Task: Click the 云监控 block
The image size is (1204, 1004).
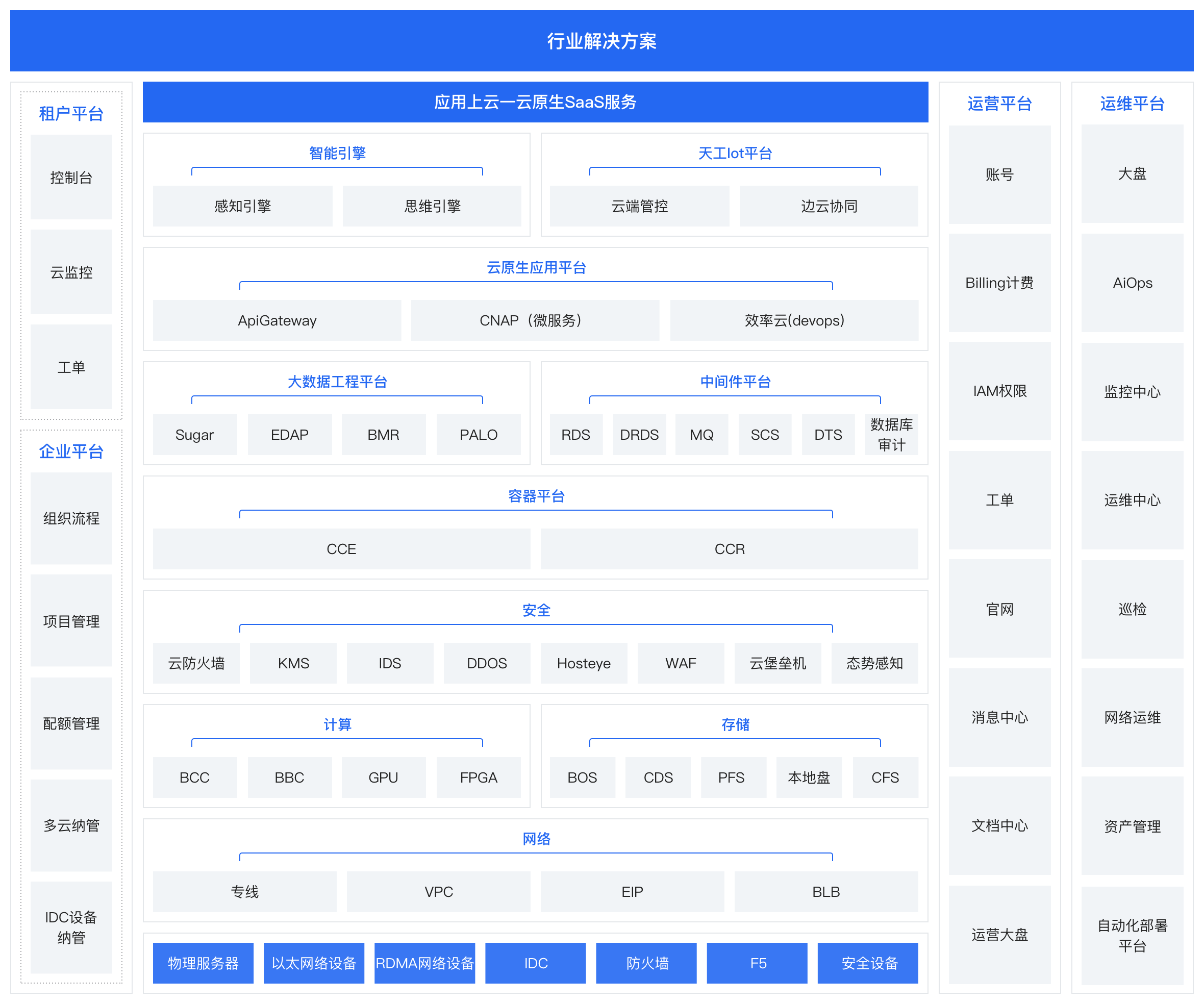Action: pos(71,272)
